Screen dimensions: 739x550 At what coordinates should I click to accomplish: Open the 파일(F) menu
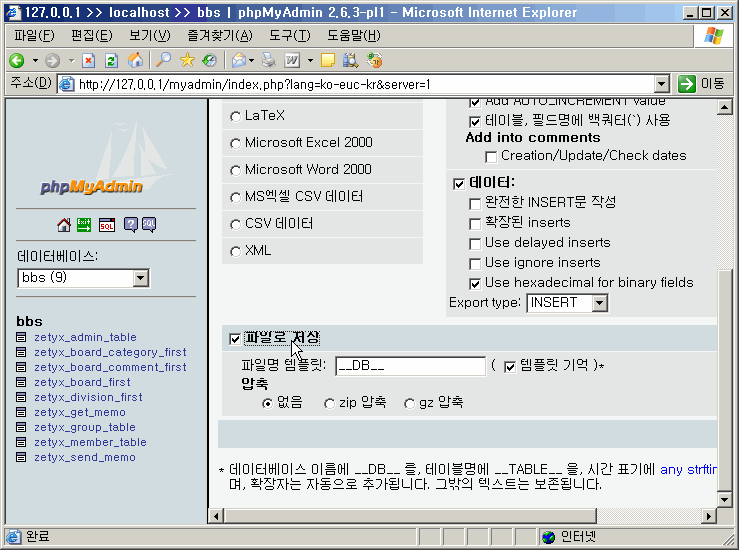pos(34,35)
